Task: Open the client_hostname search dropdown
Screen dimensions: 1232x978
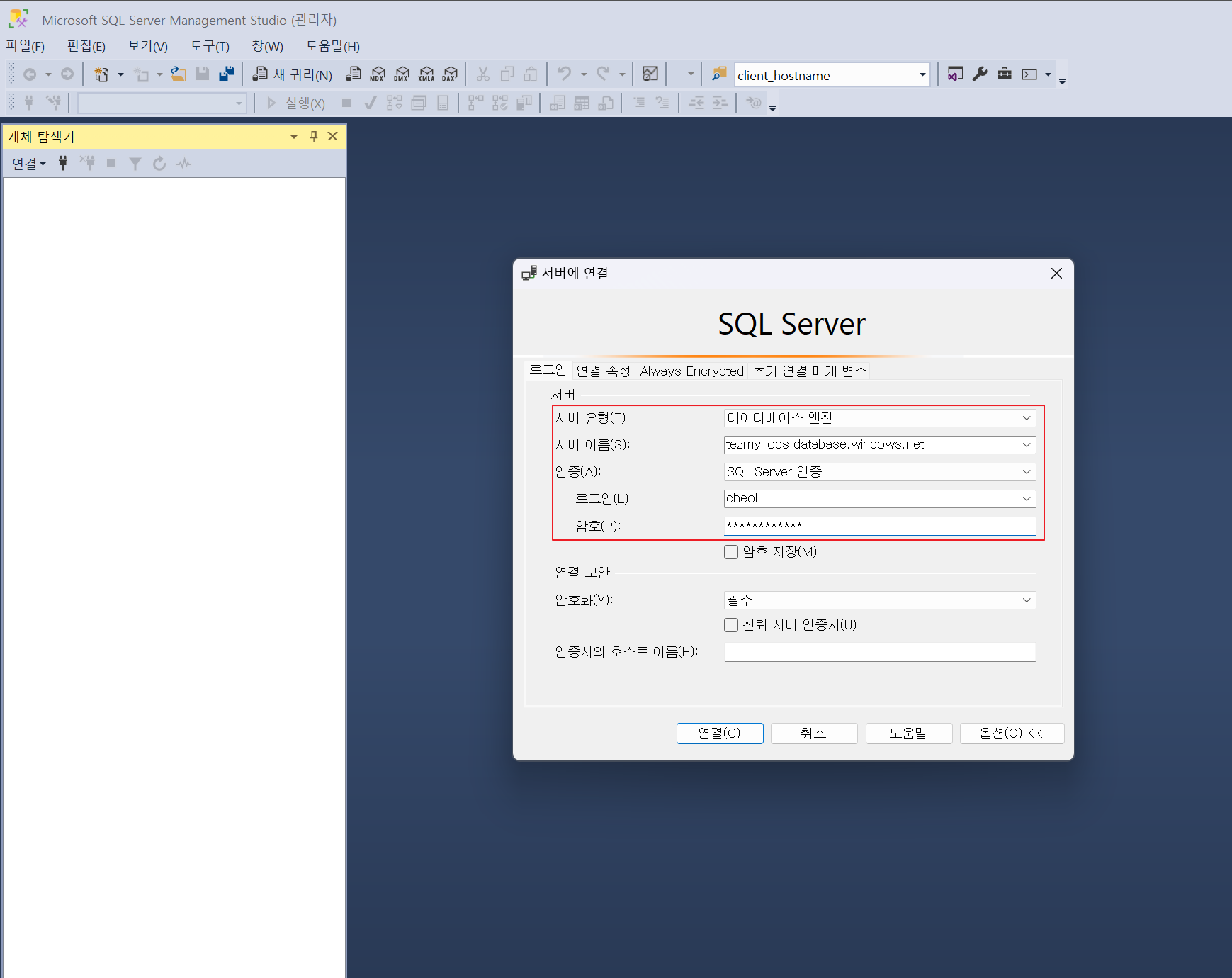Action: point(922,74)
